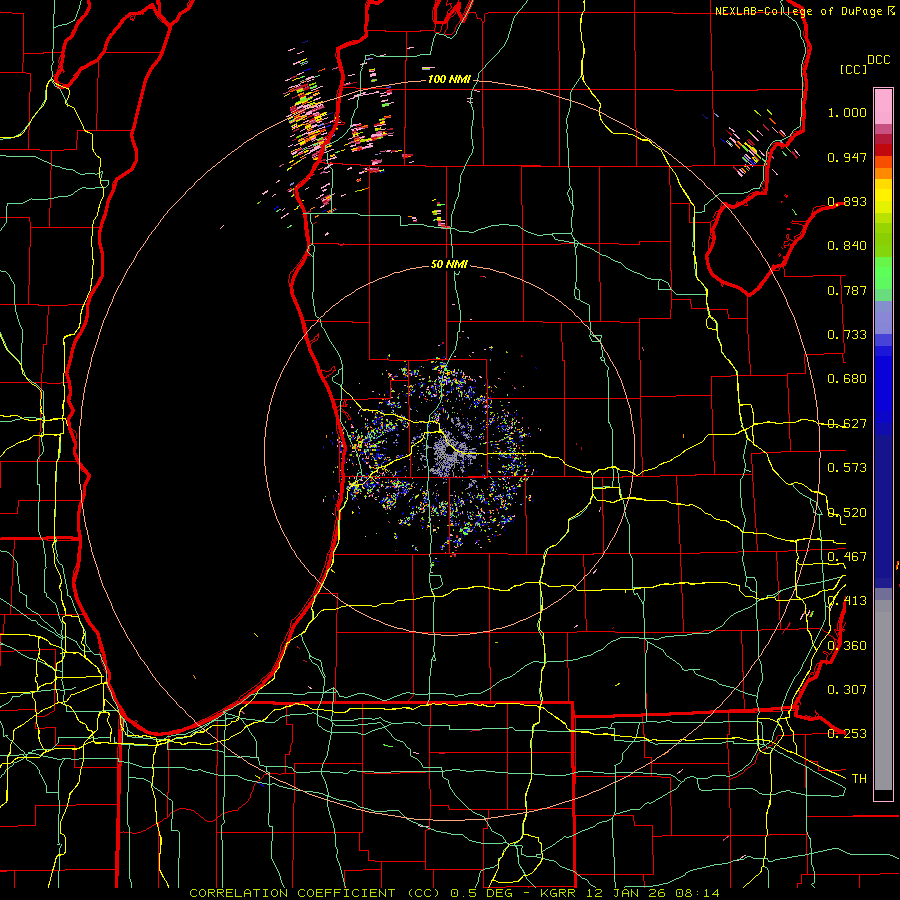Click the DCC label above the color scale
The image size is (900, 900).
coord(878,60)
